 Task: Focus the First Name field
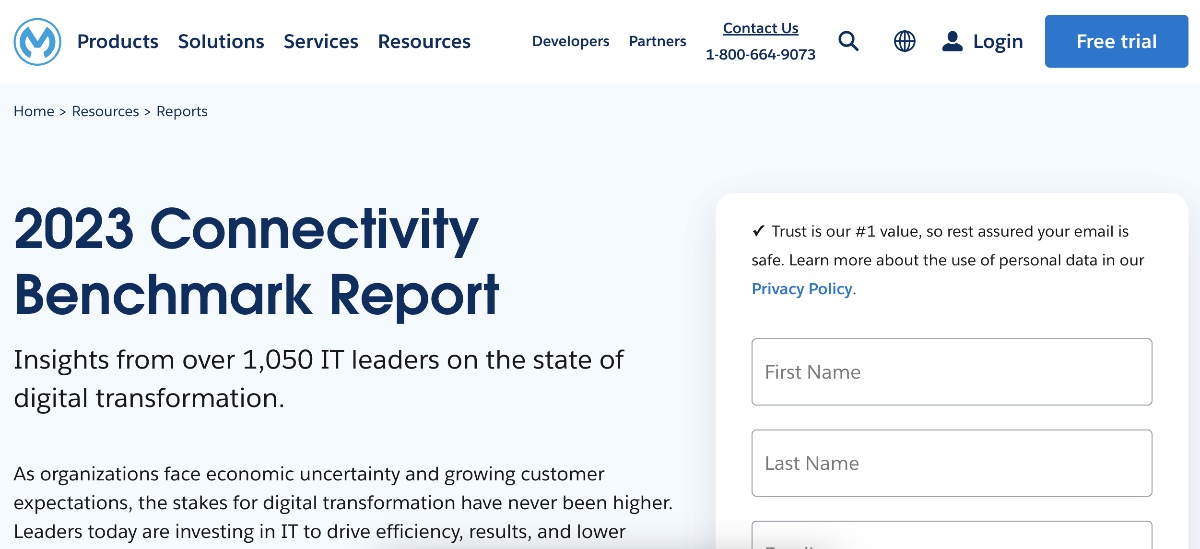[952, 372]
